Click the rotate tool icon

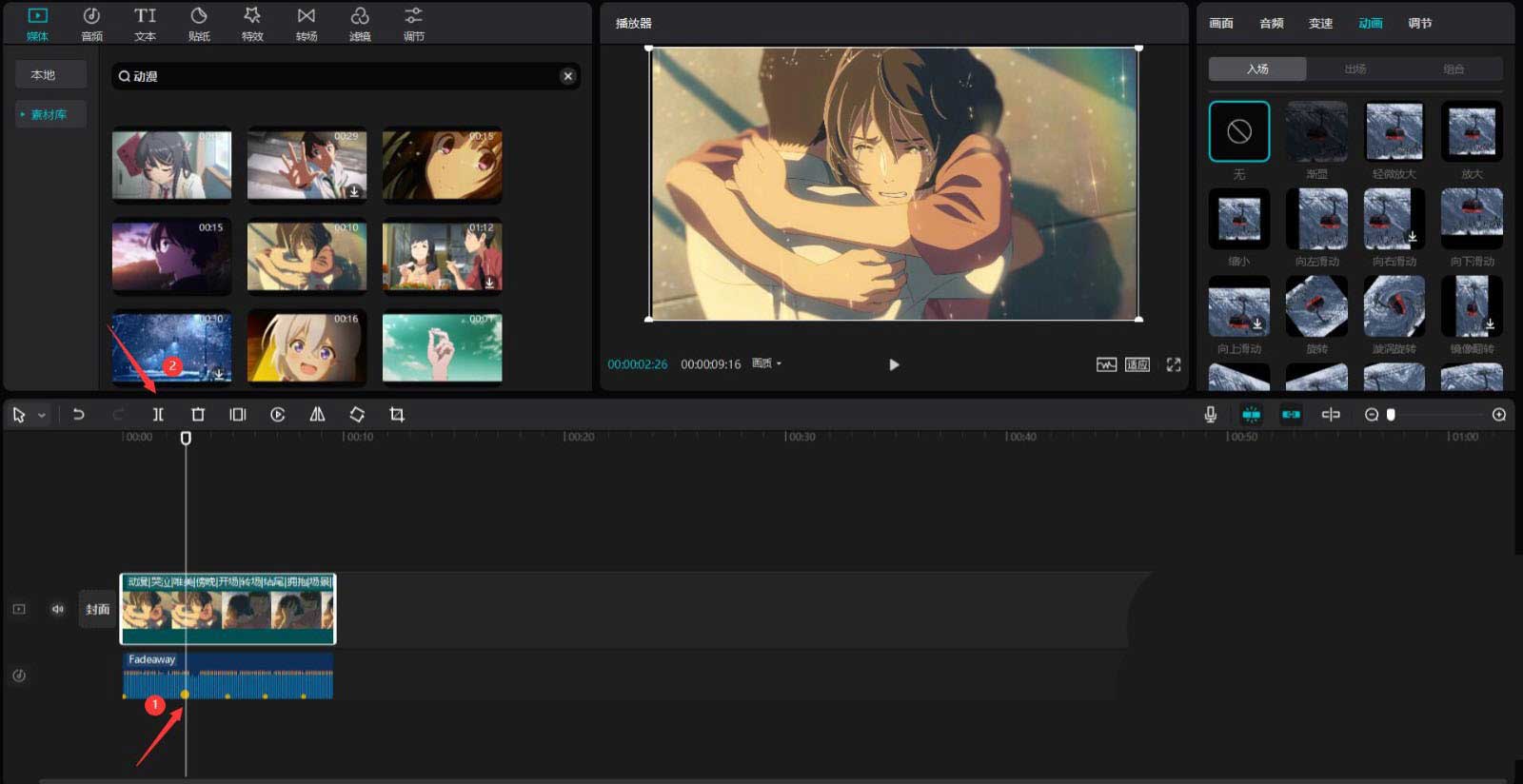(357, 415)
